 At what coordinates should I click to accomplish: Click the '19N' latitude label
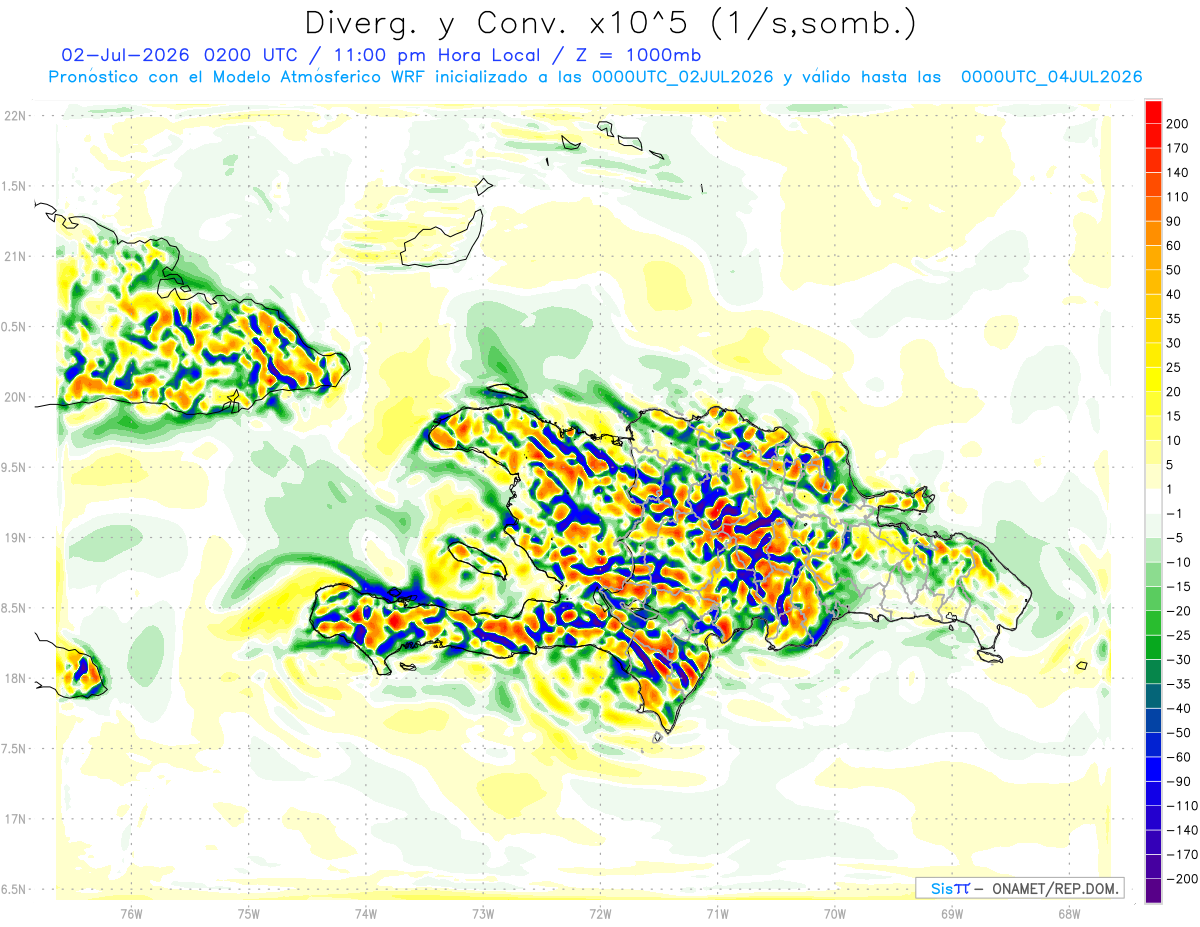pyautogui.click(x=14, y=538)
